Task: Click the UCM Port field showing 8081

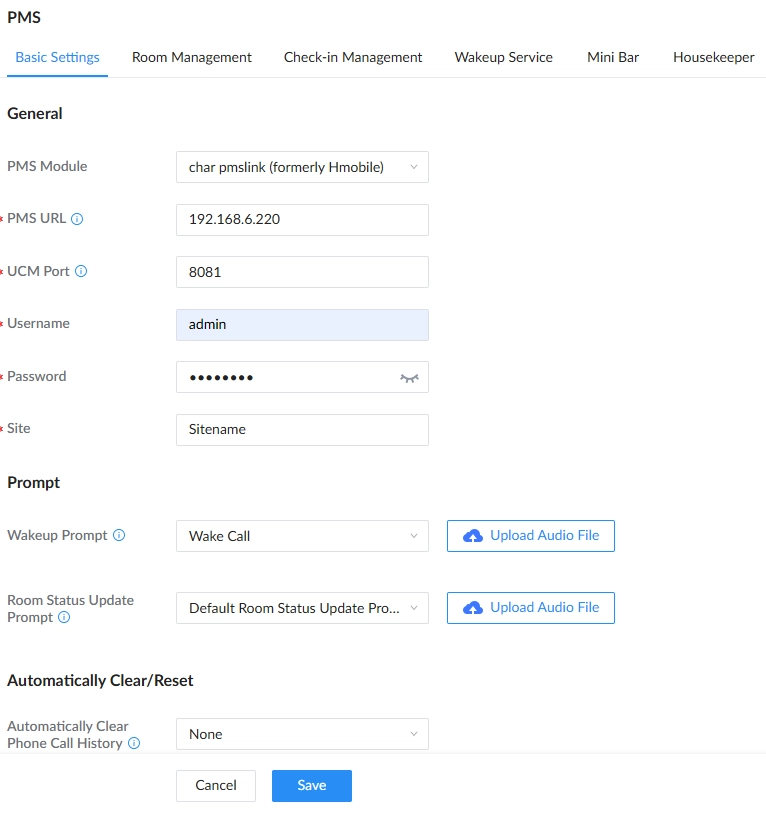Action: click(x=302, y=272)
